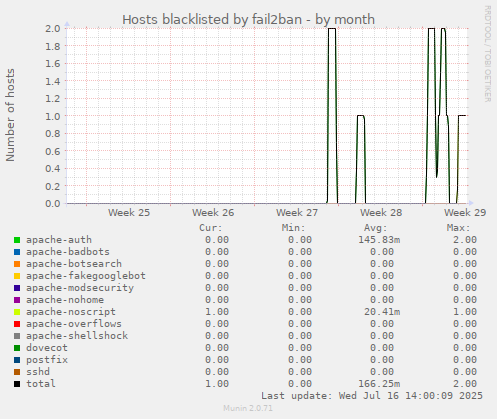This screenshot has height=419, width=497.
Task: Click the 'dovecot' legend label
Action: click(x=47, y=348)
